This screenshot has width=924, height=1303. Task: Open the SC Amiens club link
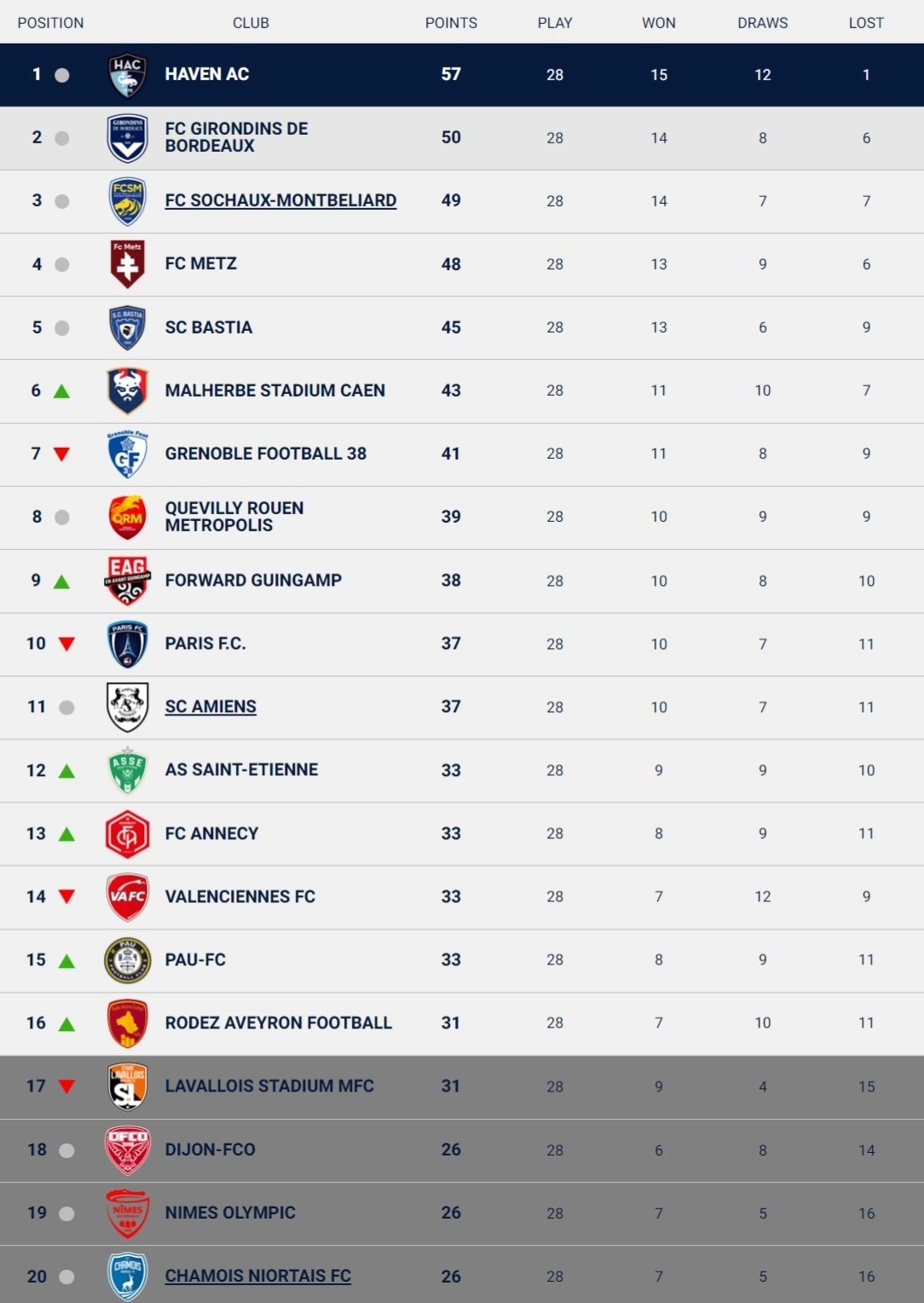[211, 707]
